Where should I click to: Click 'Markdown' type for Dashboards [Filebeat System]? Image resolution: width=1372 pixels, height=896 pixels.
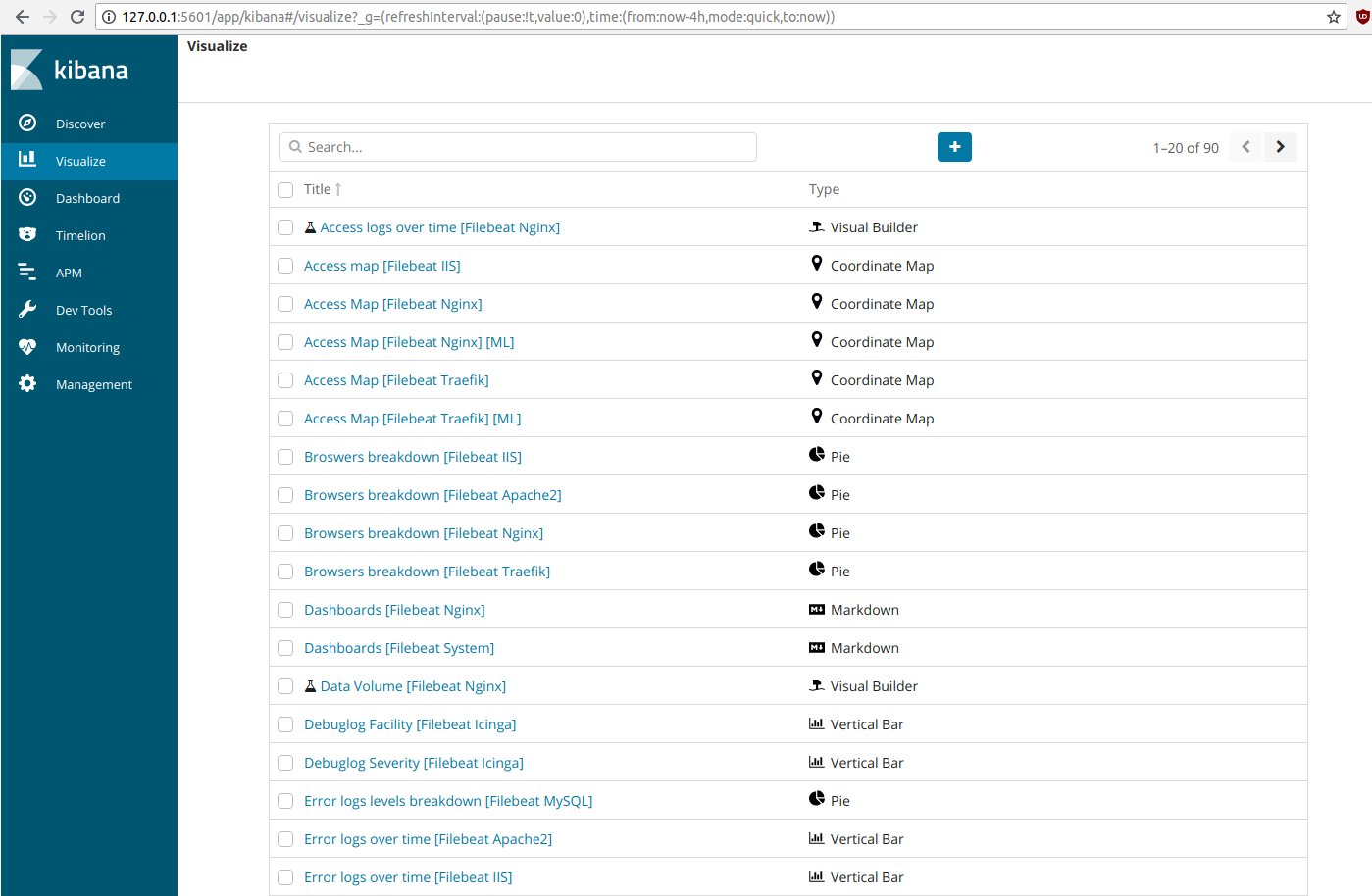click(x=864, y=648)
